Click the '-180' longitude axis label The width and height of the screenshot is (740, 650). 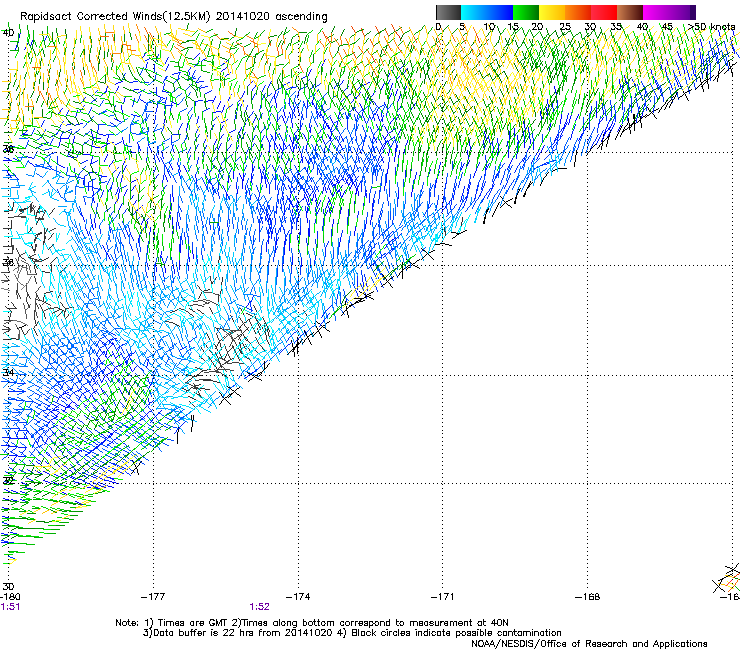point(10,597)
